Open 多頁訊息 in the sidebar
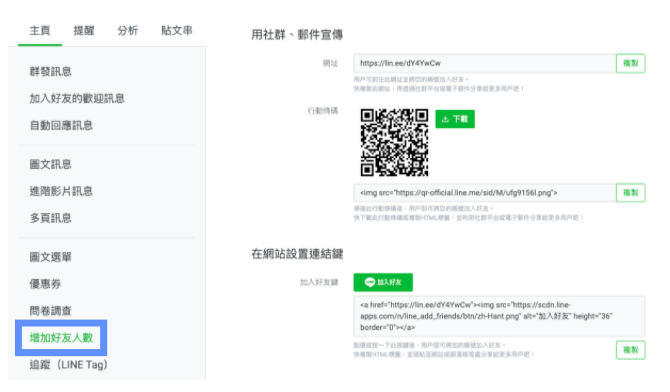670x392 pixels. tap(50, 218)
